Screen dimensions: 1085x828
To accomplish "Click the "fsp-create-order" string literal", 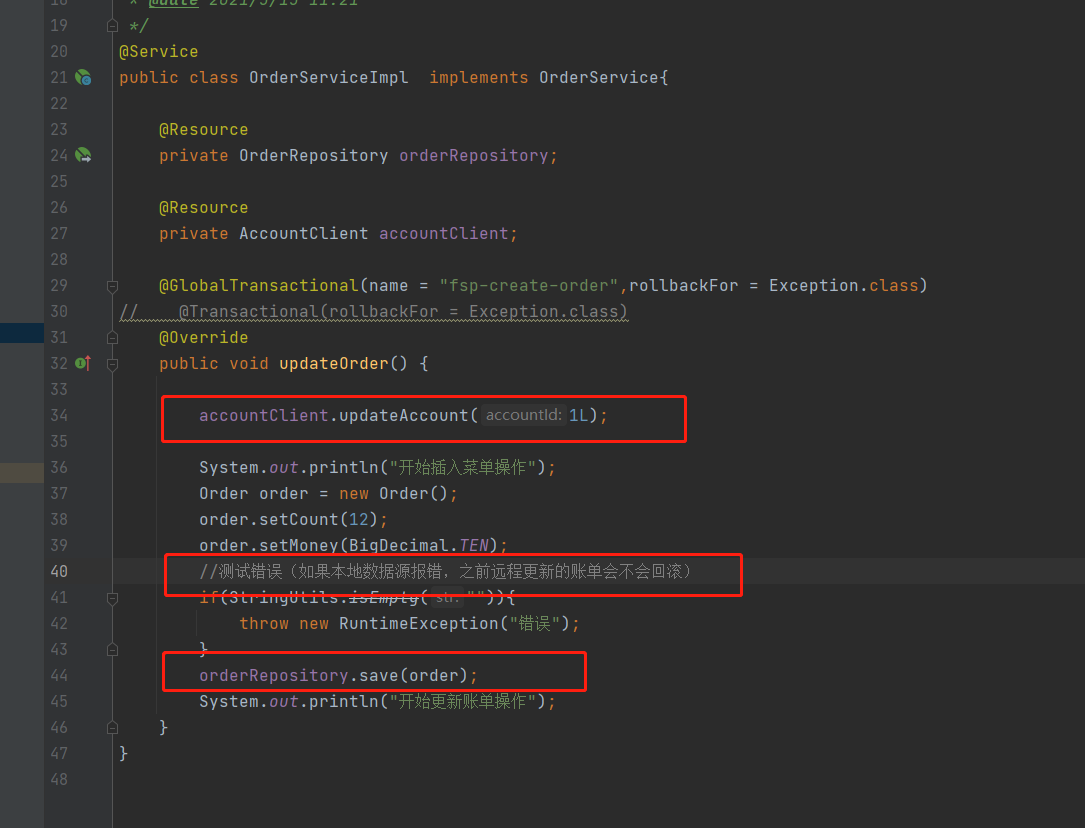I will click(x=529, y=286).
